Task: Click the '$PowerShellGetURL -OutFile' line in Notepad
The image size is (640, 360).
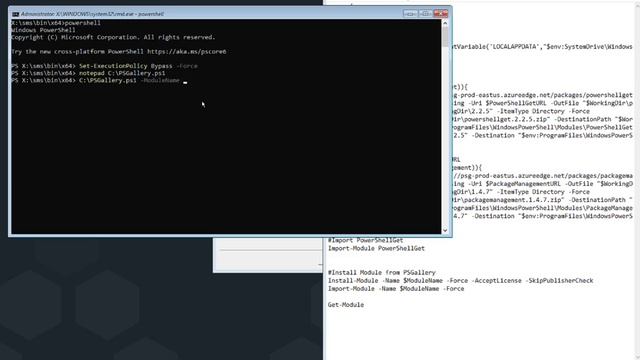Action: click(x=542, y=103)
